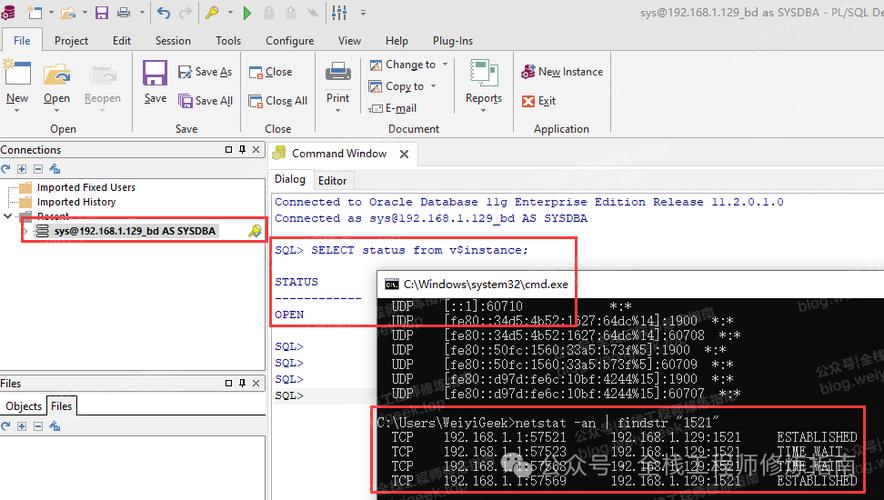
Task: Click Save All in the ribbon
Action: tap(205, 100)
